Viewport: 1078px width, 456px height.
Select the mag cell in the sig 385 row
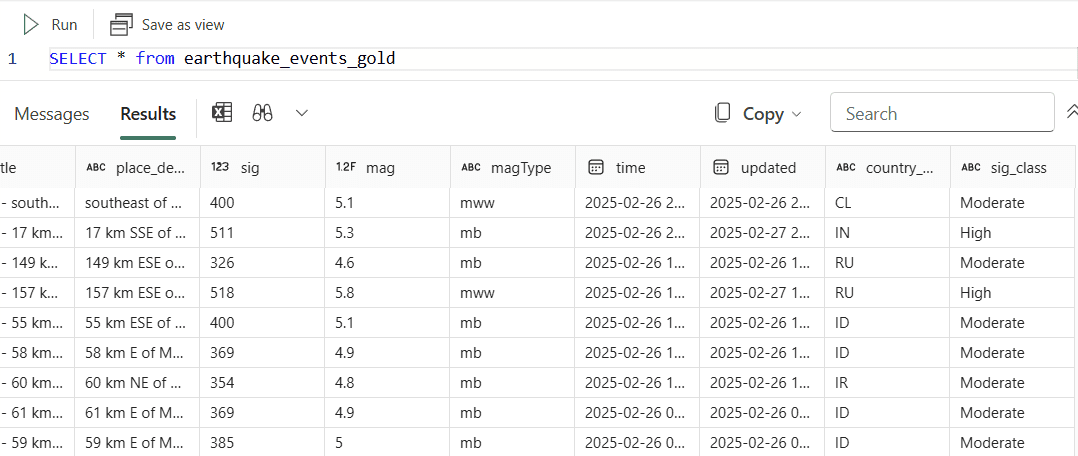pyautogui.click(x=388, y=443)
